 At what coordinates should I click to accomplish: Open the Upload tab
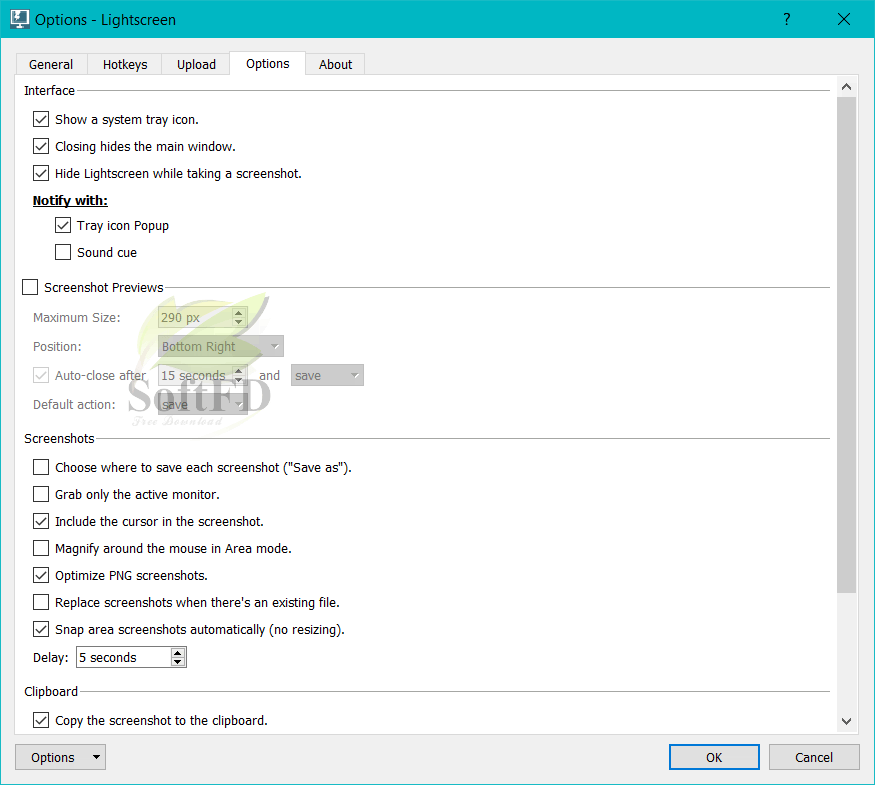(196, 64)
